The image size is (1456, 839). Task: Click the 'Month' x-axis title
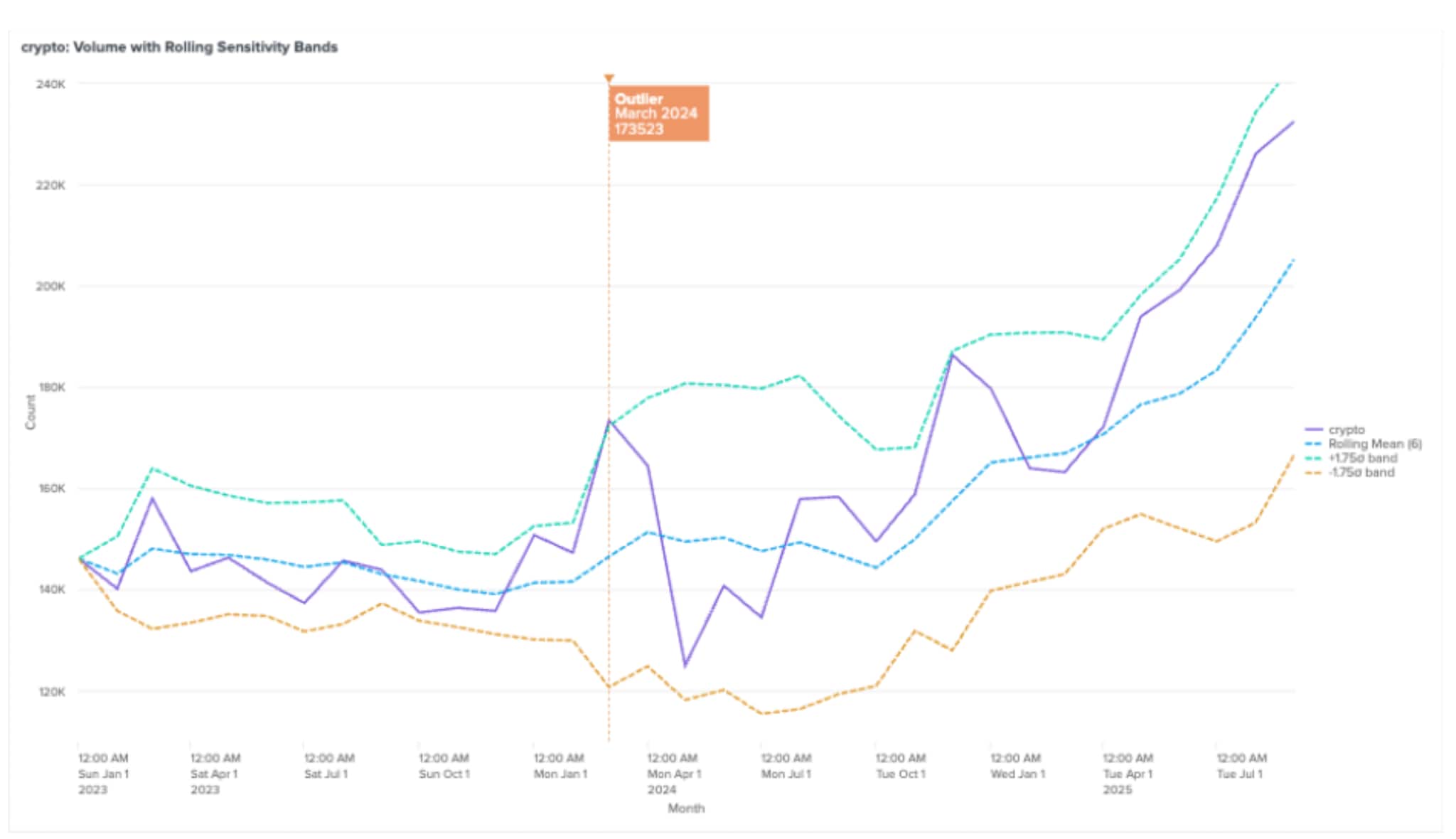pyautogui.click(x=686, y=808)
